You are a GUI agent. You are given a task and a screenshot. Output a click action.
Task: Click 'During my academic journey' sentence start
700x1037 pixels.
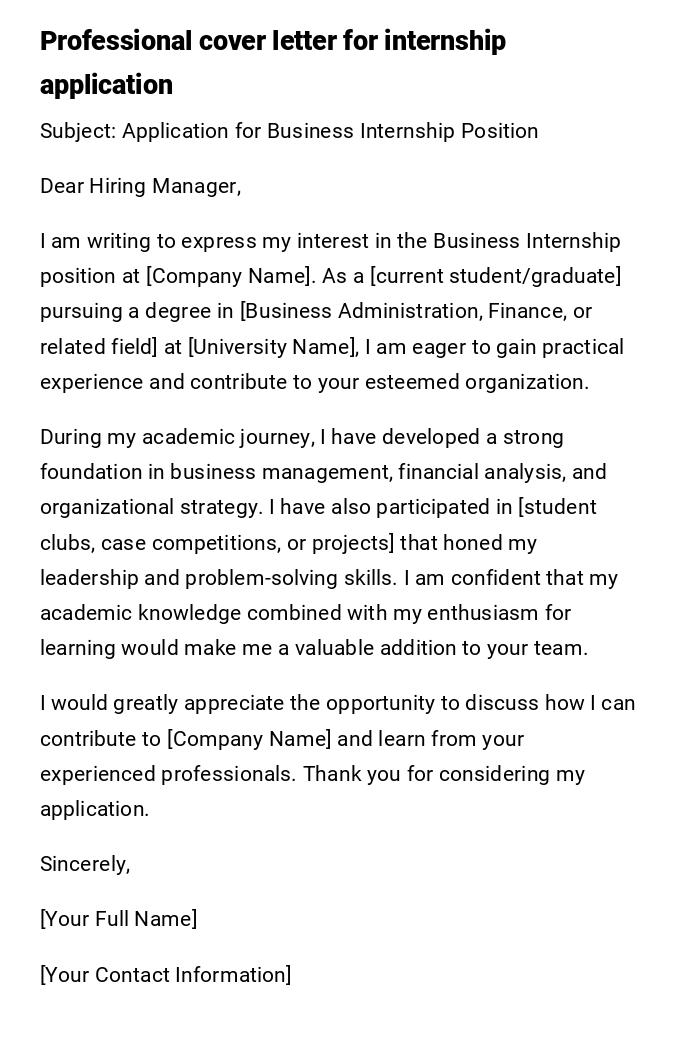176,438
